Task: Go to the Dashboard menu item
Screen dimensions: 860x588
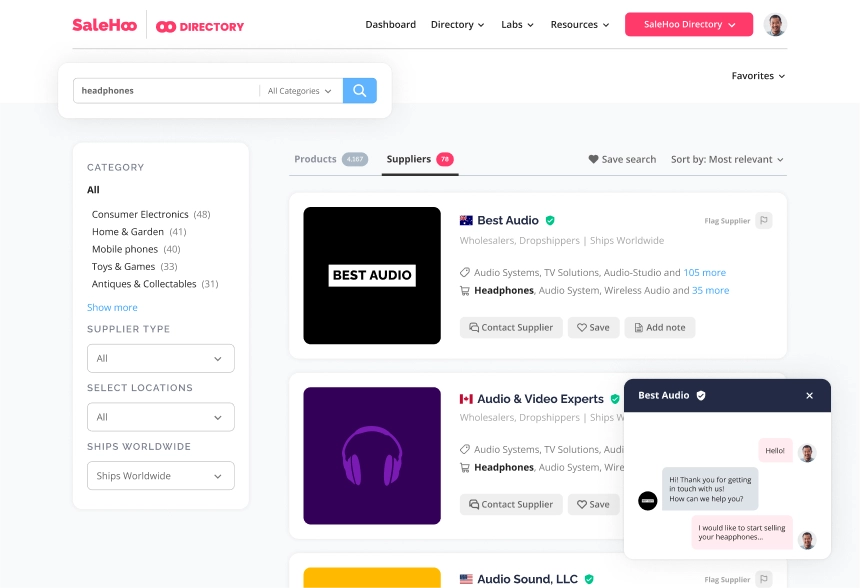Action: (391, 25)
